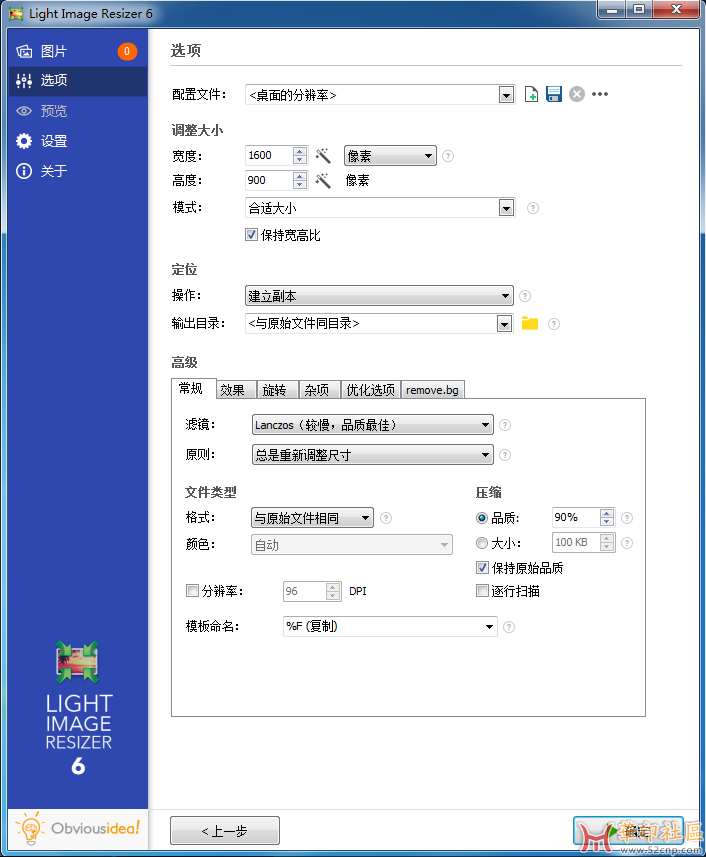This screenshot has width=706, height=857.
Task: Open more profile options (three dots)
Action: [599, 94]
